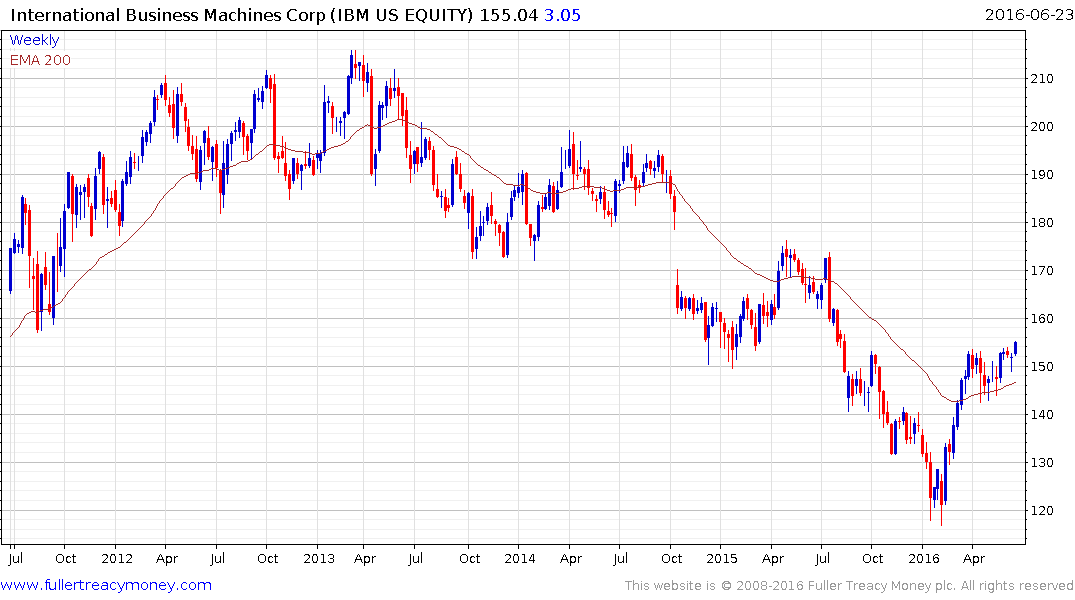Click the 2016 year label on time axis
Screen dimensions: 1075x600
click(923, 558)
